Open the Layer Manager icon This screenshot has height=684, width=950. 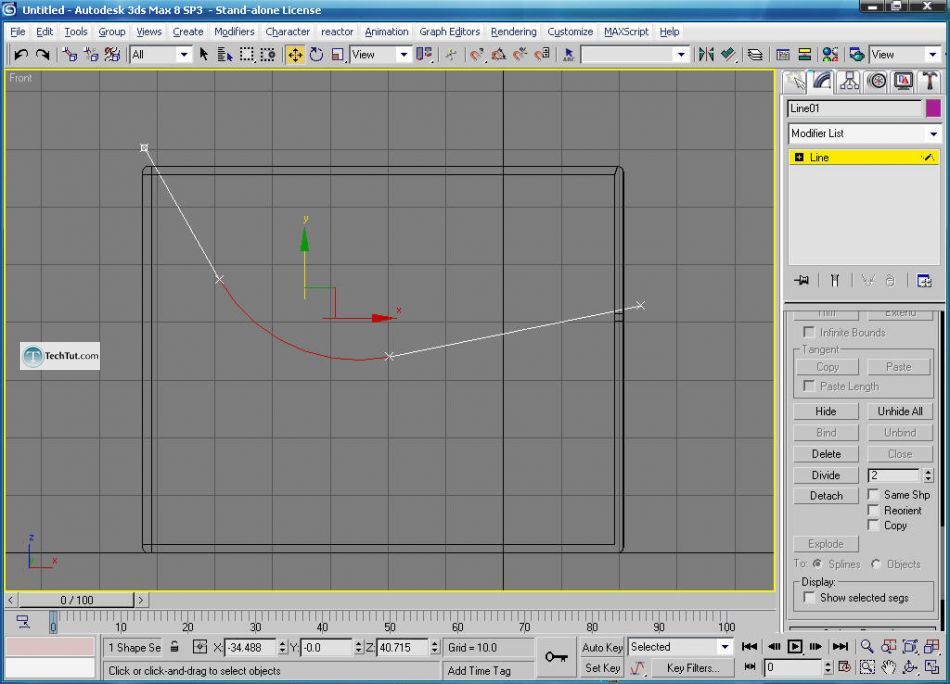coord(755,55)
